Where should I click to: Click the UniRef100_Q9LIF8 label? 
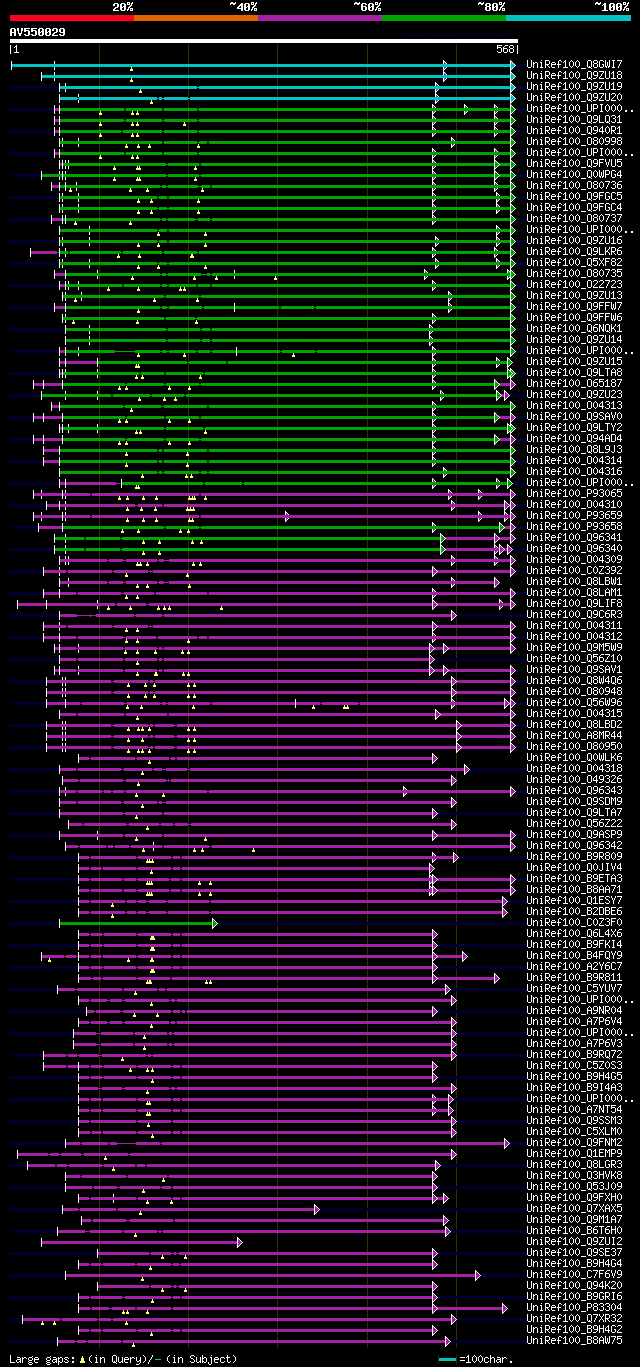click(574, 603)
